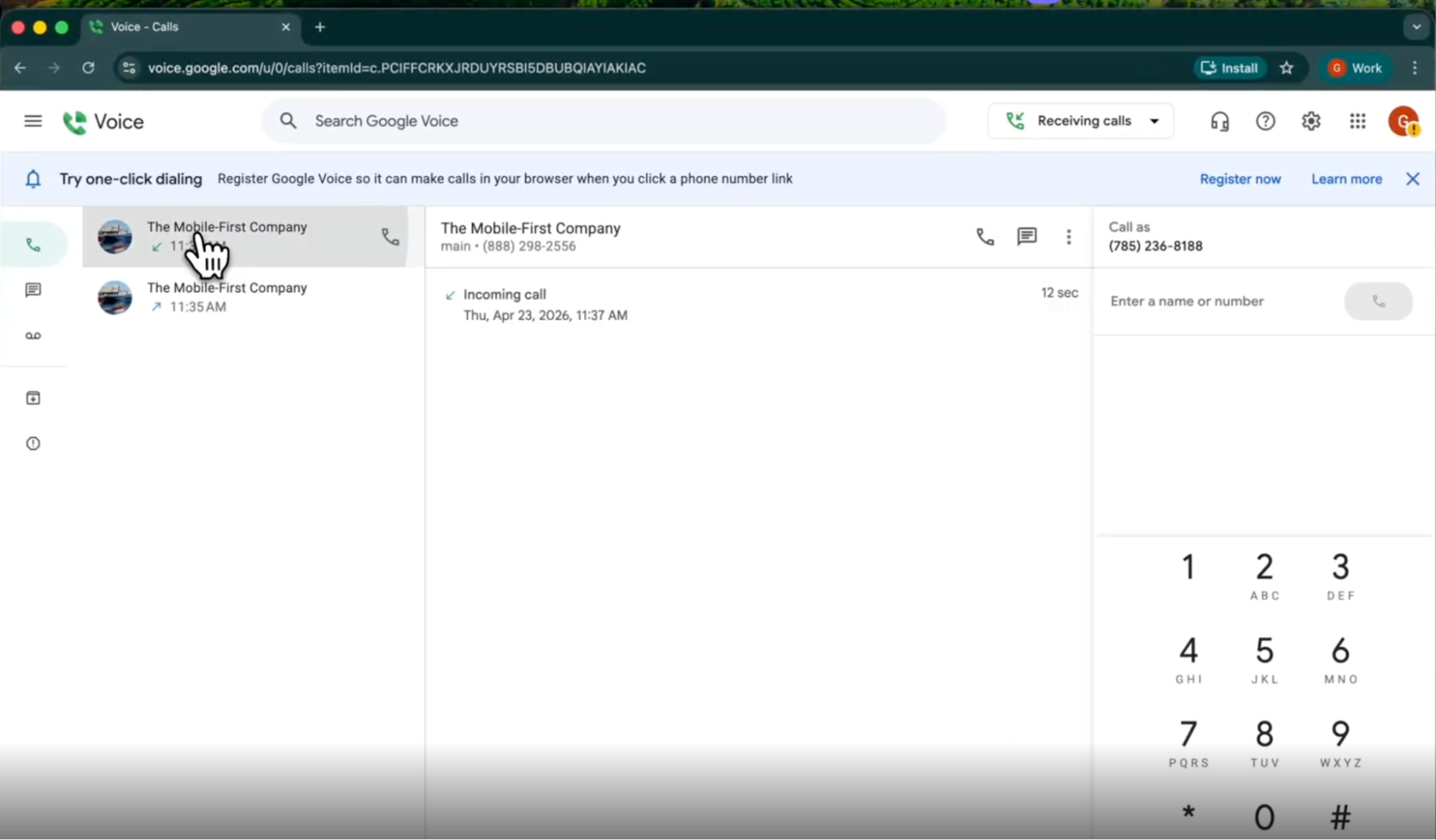Open a new browser tab

click(320, 27)
